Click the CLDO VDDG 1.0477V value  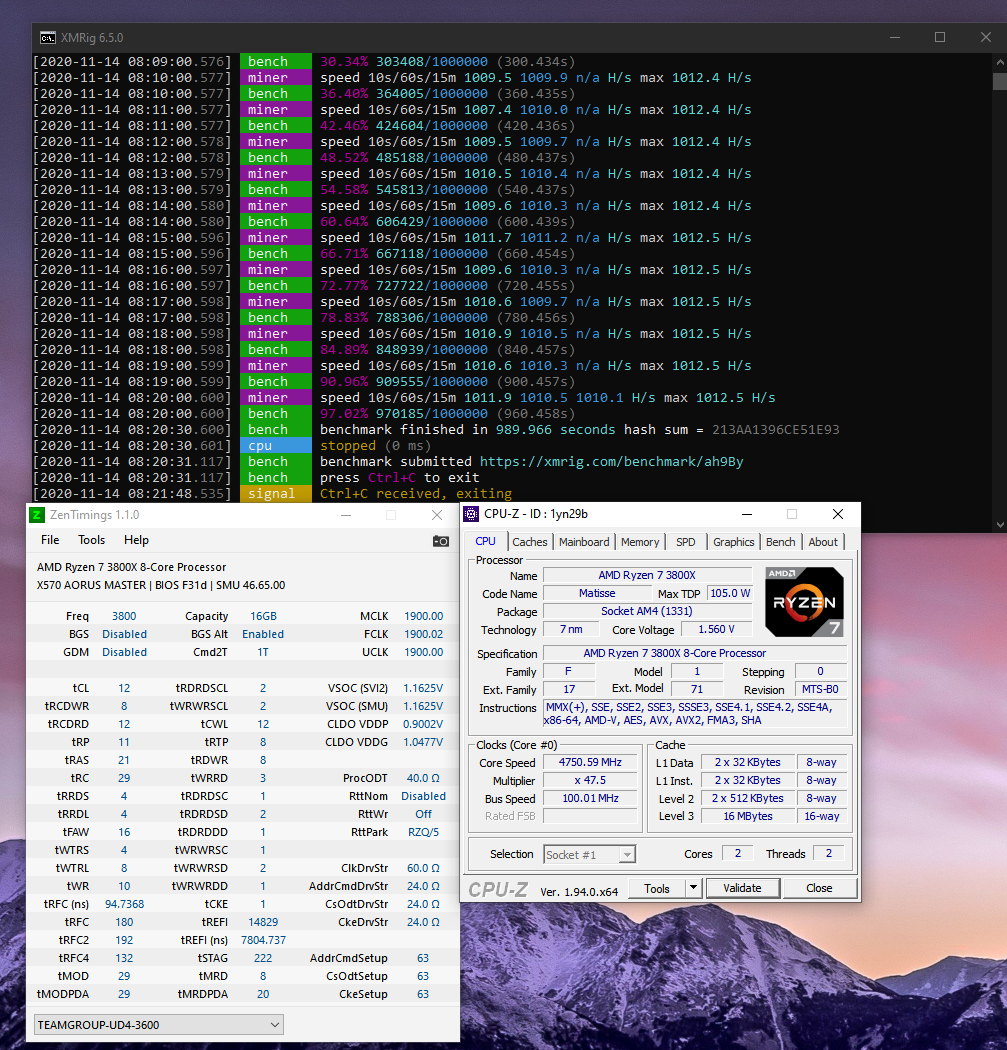tap(423, 742)
